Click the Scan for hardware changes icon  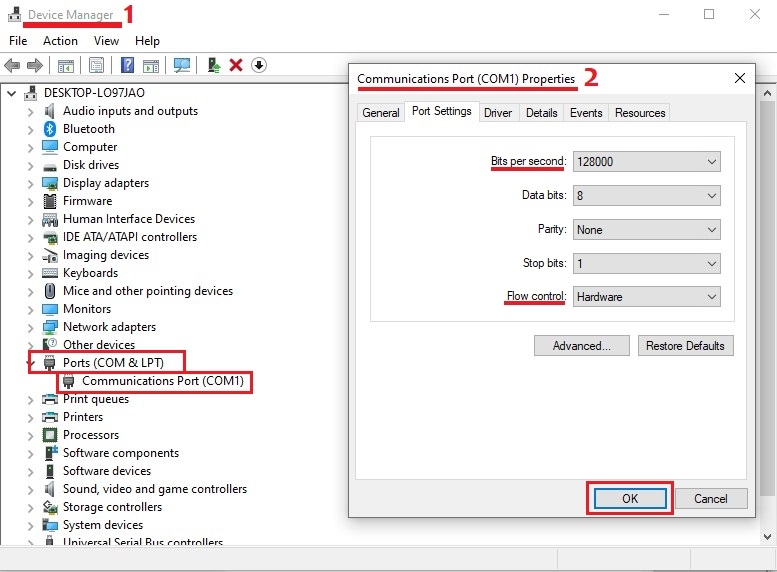coord(182,65)
